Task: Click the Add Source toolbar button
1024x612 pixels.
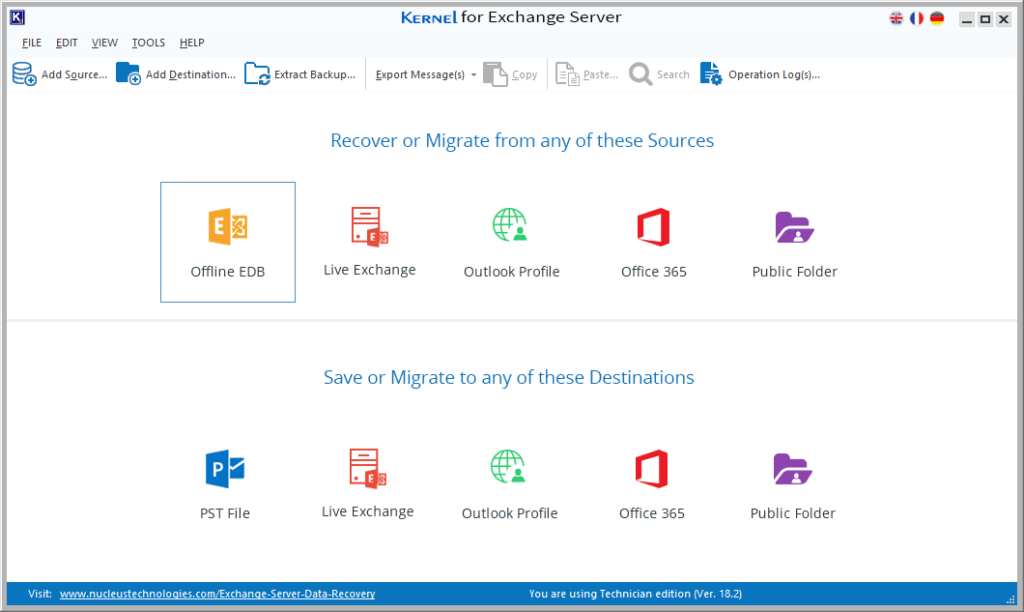Action: [x=59, y=74]
